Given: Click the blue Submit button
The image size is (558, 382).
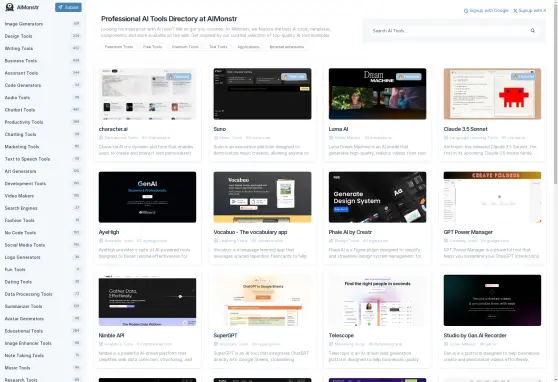Looking at the screenshot, I should pos(68,7).
